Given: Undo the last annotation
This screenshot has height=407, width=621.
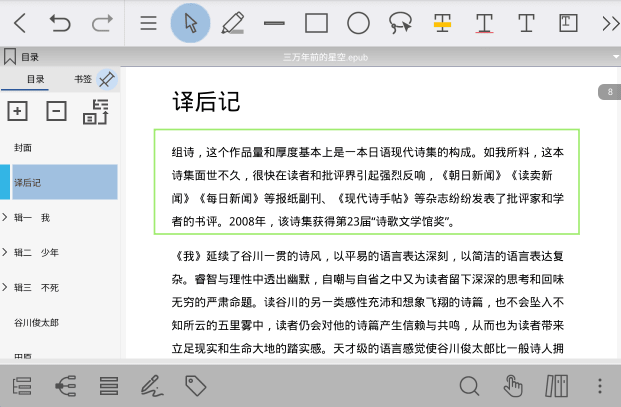Looking at the screenshot, I should pyautogui.click(x=60, y=23).
